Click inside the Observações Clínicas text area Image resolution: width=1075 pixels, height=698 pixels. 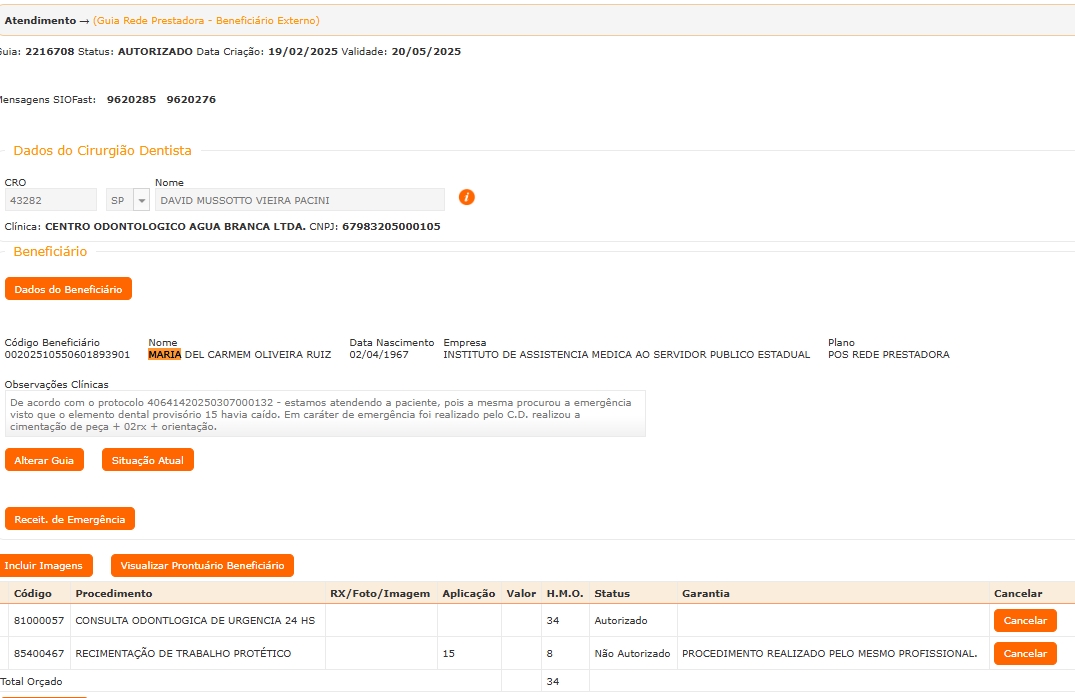tap(325, 414)
